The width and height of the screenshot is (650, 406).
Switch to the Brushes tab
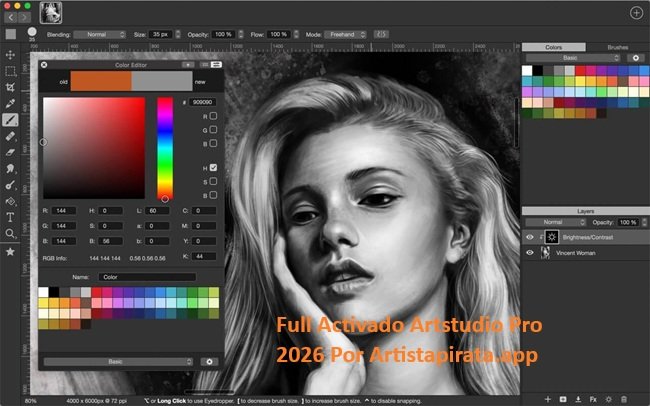(x=618, y=47)
